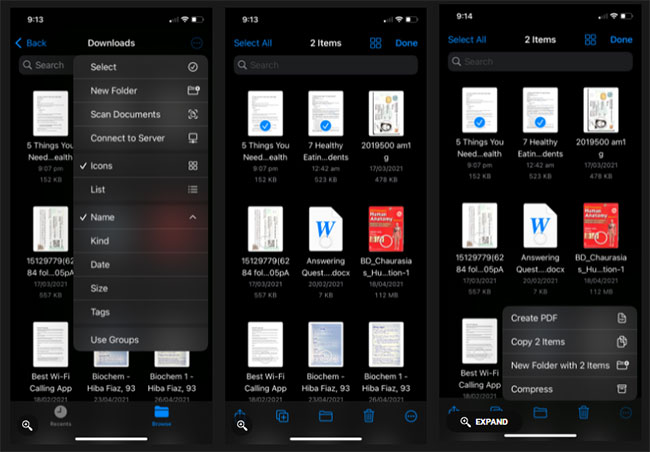Sort files by Tags

coord(141,312)
